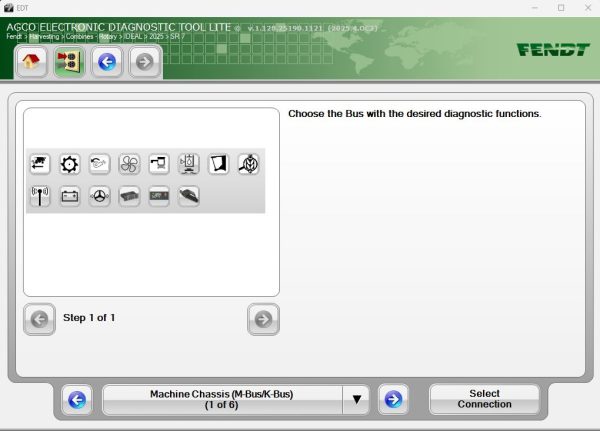600x431 pixels.
Task: Select the cog wheel diagnostic icon
Action: pos(70,164)
